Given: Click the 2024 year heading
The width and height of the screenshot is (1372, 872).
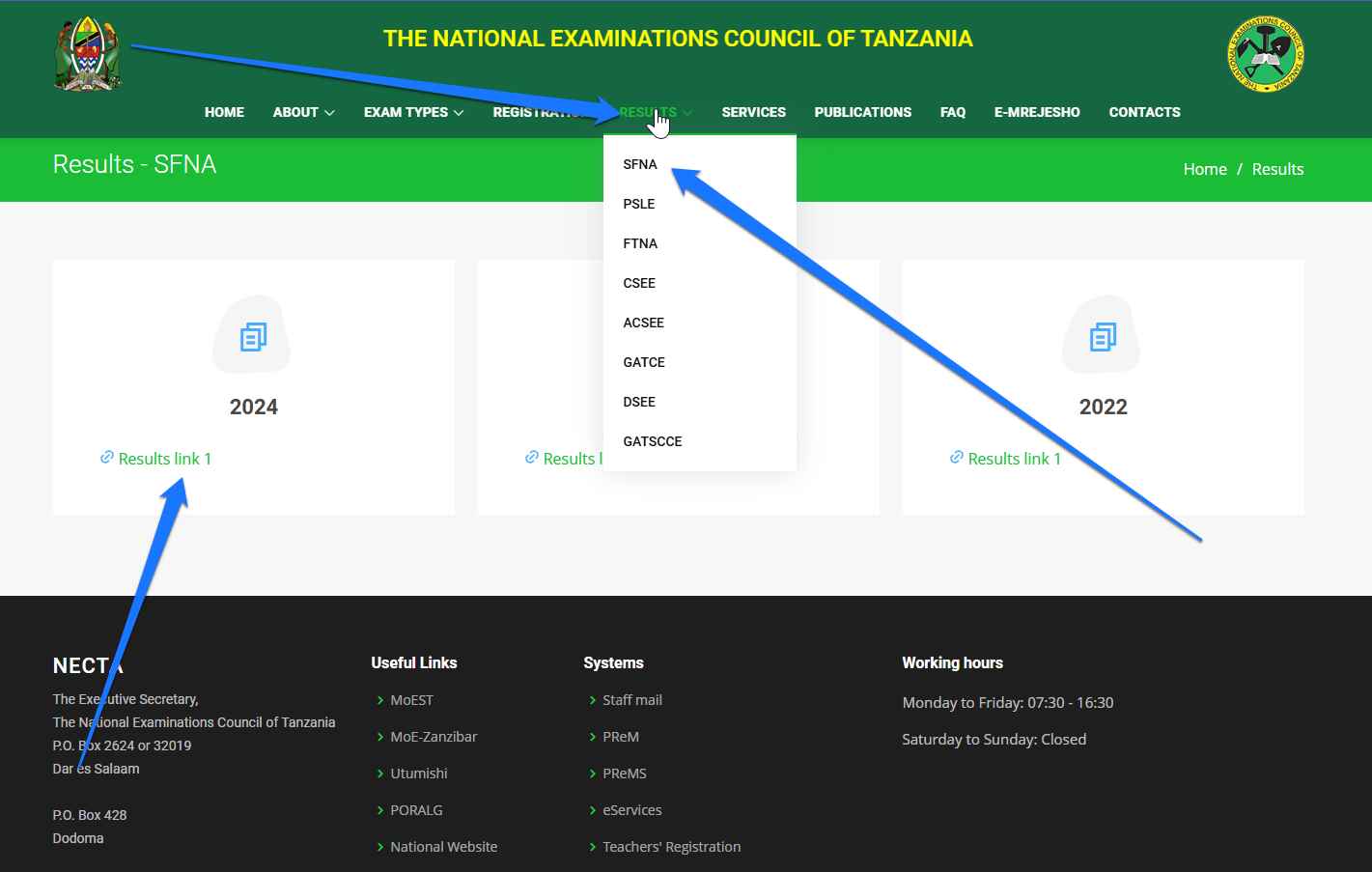Looking at the screenshot, I should coord(254,407).
